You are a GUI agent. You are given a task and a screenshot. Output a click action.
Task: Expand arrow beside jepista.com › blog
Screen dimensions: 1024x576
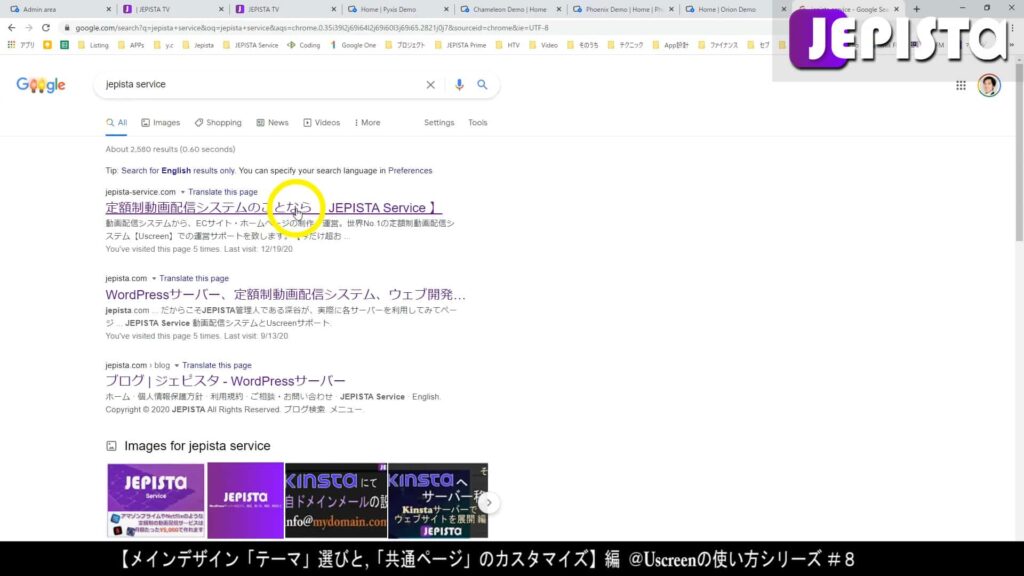(176, 366)
